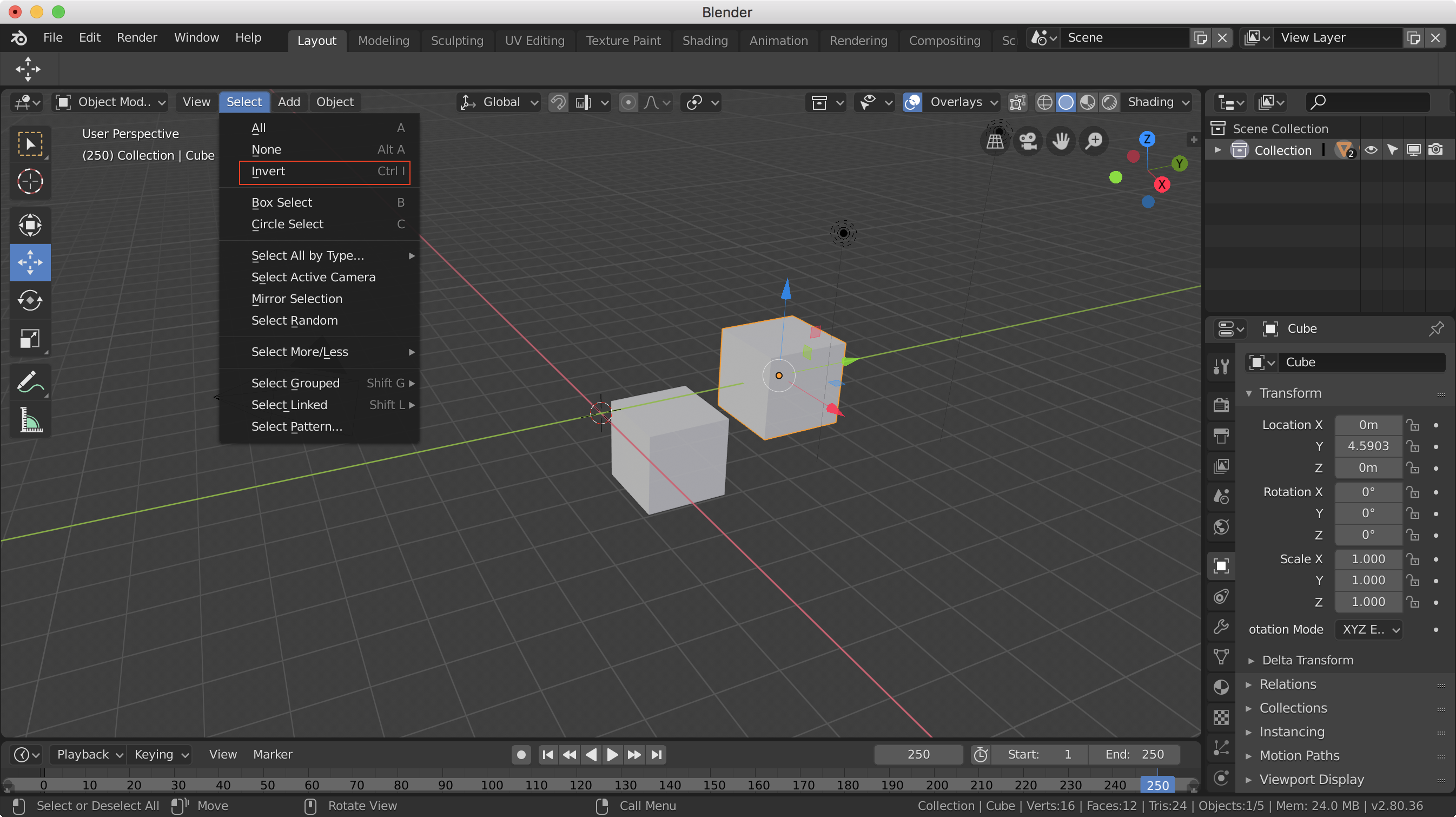Expand the Relations panel
The width and height of the screenshot is (1456, 817).
[1288, 684]
